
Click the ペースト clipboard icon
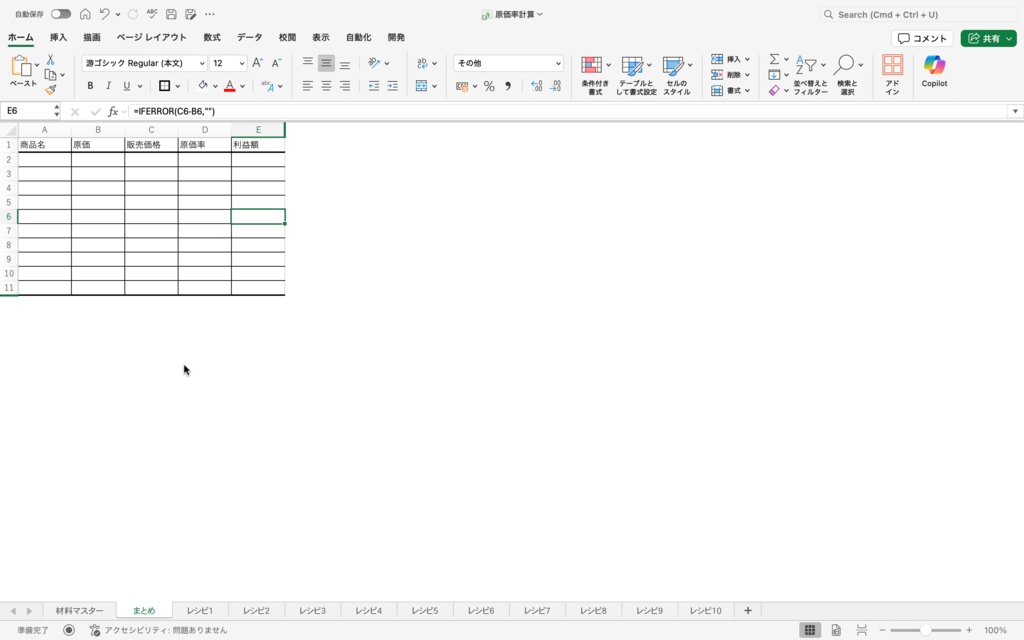tap(21, 66)
